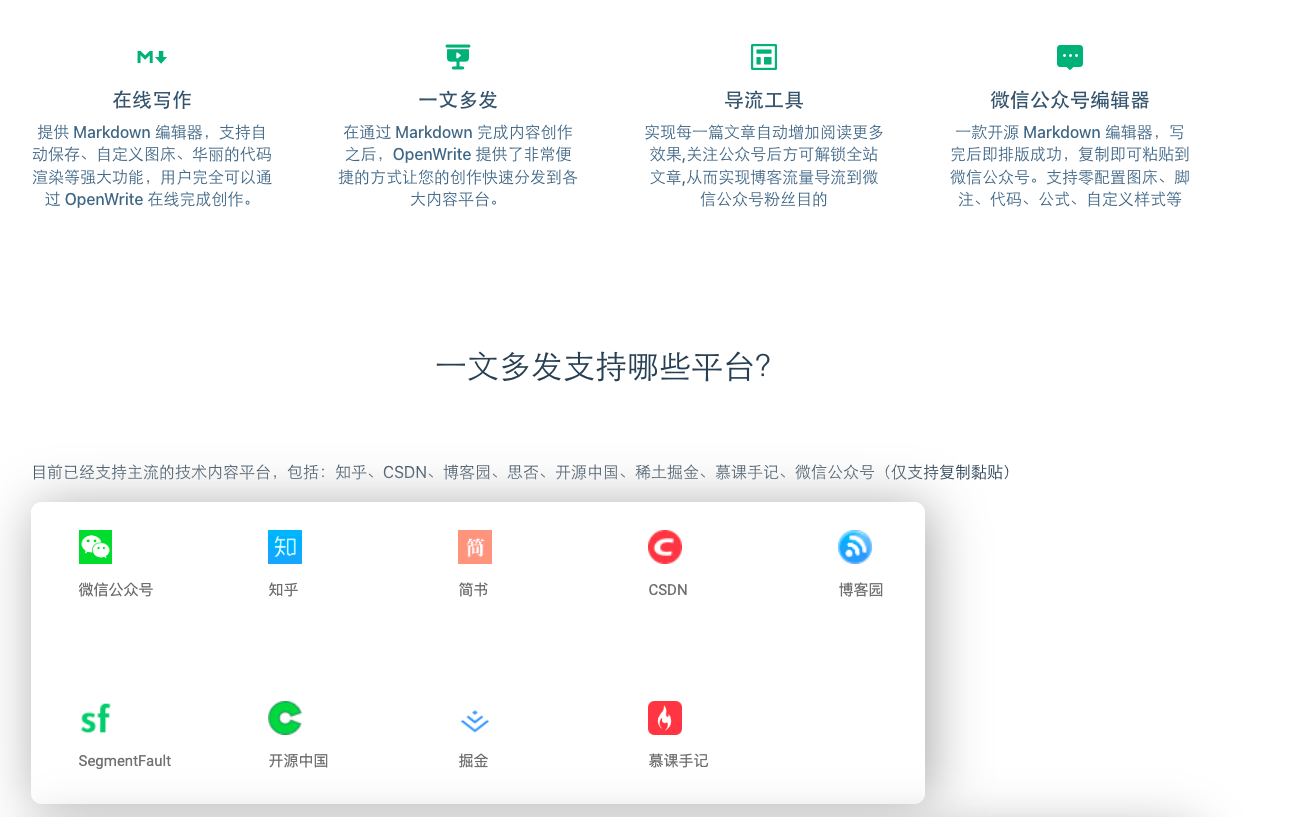
Task: Select the 开源中国 platform label
Action: [x=298, y=761]
